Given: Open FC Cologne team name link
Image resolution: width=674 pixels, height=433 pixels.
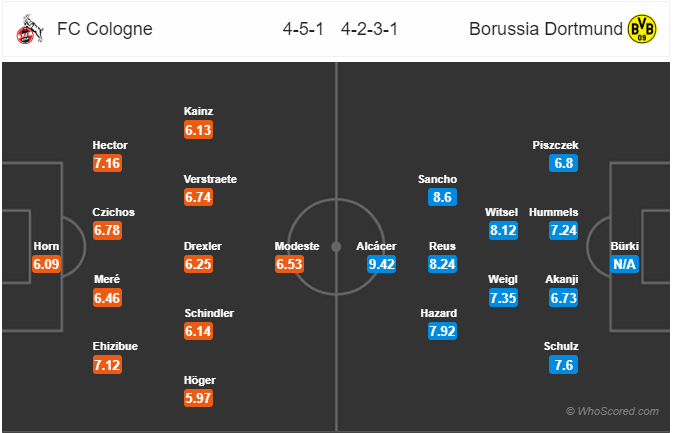Looking at the screenshot, I should [x=105, y=29].
